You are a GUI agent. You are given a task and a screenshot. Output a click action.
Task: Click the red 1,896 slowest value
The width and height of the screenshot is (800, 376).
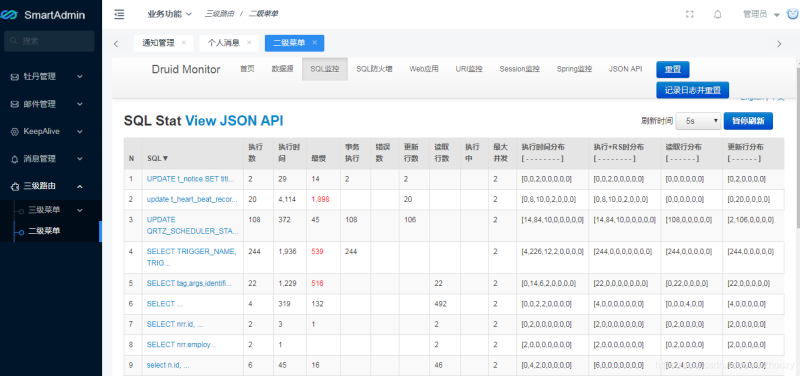coord(320,199)
